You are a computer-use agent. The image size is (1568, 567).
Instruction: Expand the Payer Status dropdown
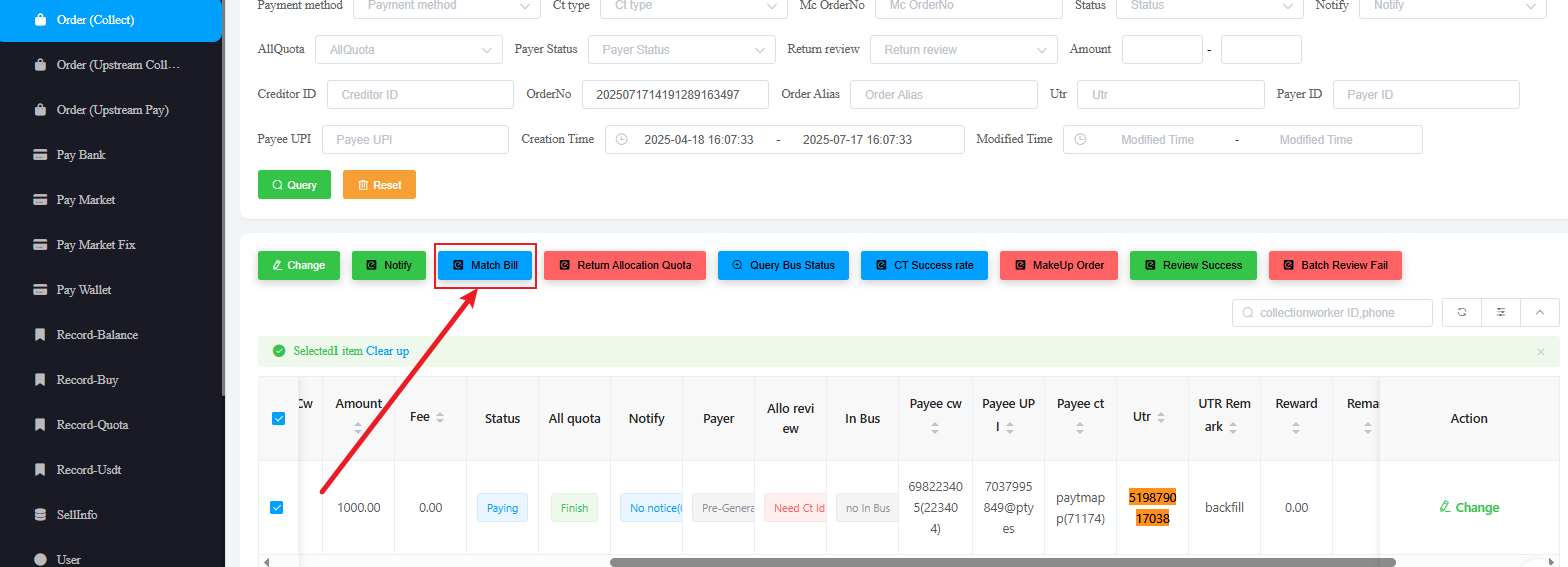(x=681, y=49)
